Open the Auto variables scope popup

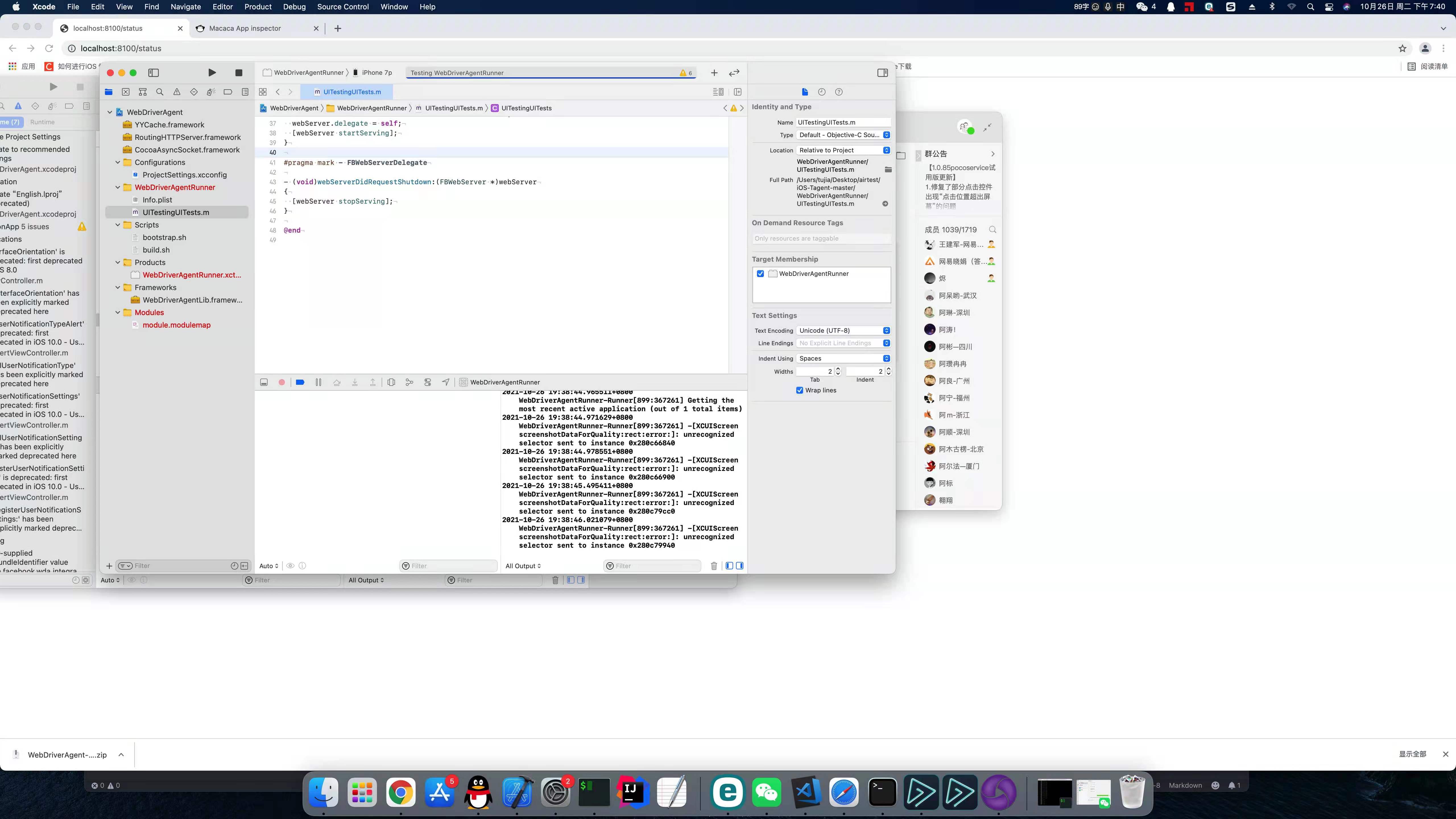point(268,566)
